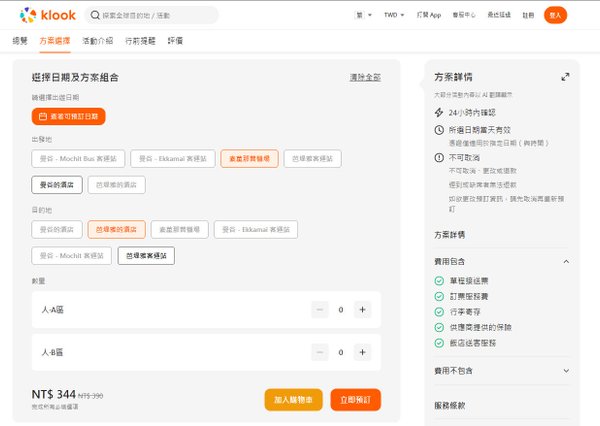Click the Klook logo
Viewport: 600px width, 426px height.
[48, 15]
